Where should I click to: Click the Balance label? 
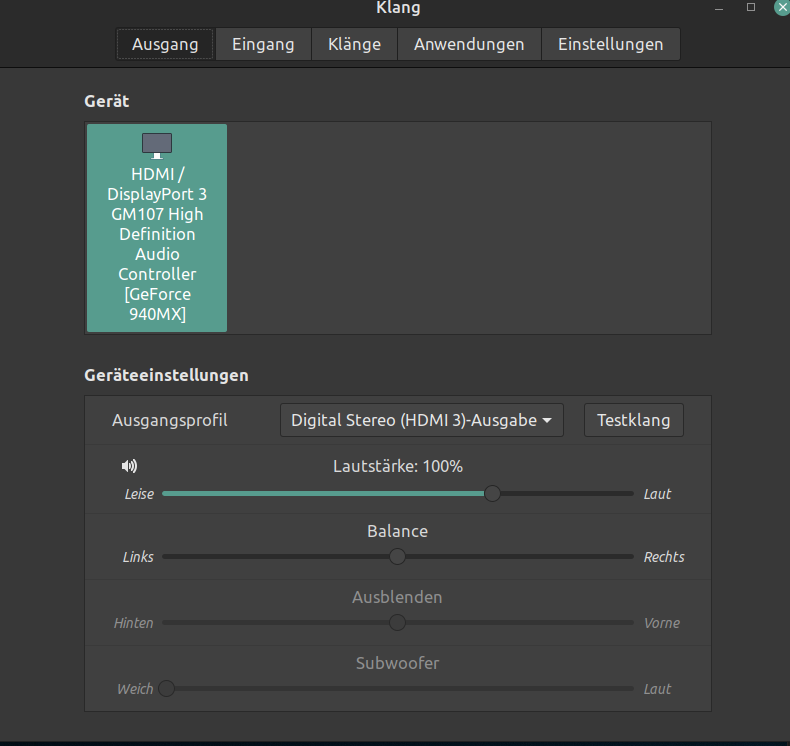398,531
